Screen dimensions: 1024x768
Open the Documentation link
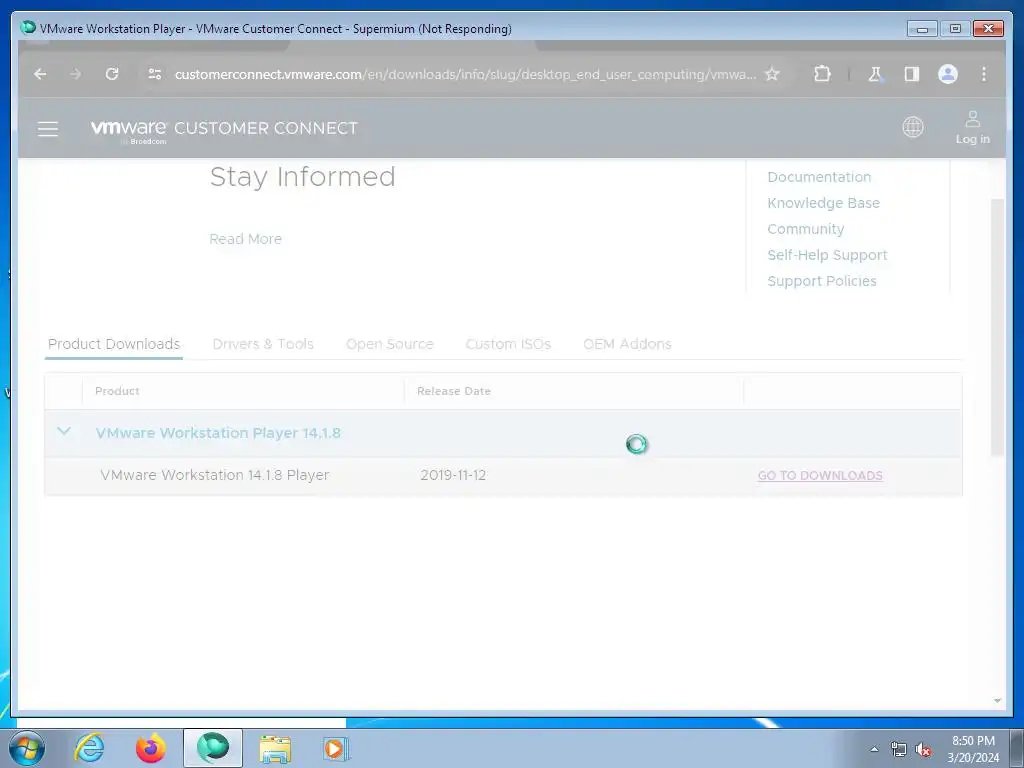tap(819, 177)
